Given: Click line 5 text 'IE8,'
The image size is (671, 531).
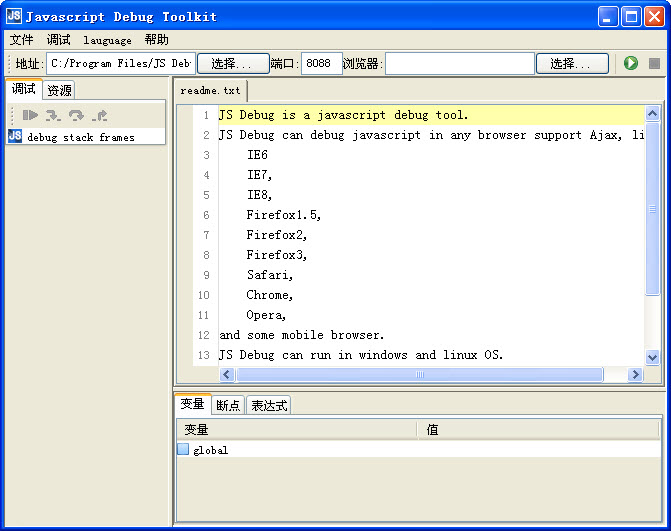Looking at the screenshot, I should point(259,195).
